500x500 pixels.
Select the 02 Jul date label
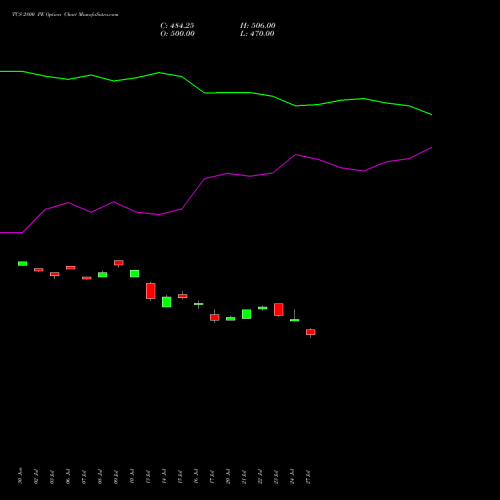[36, 477]
